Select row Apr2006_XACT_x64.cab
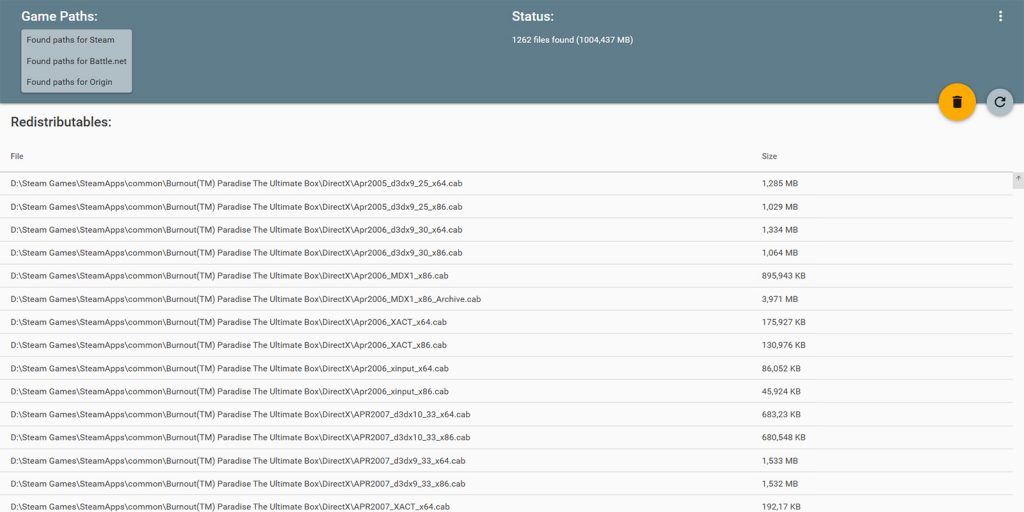 (506, 322)
